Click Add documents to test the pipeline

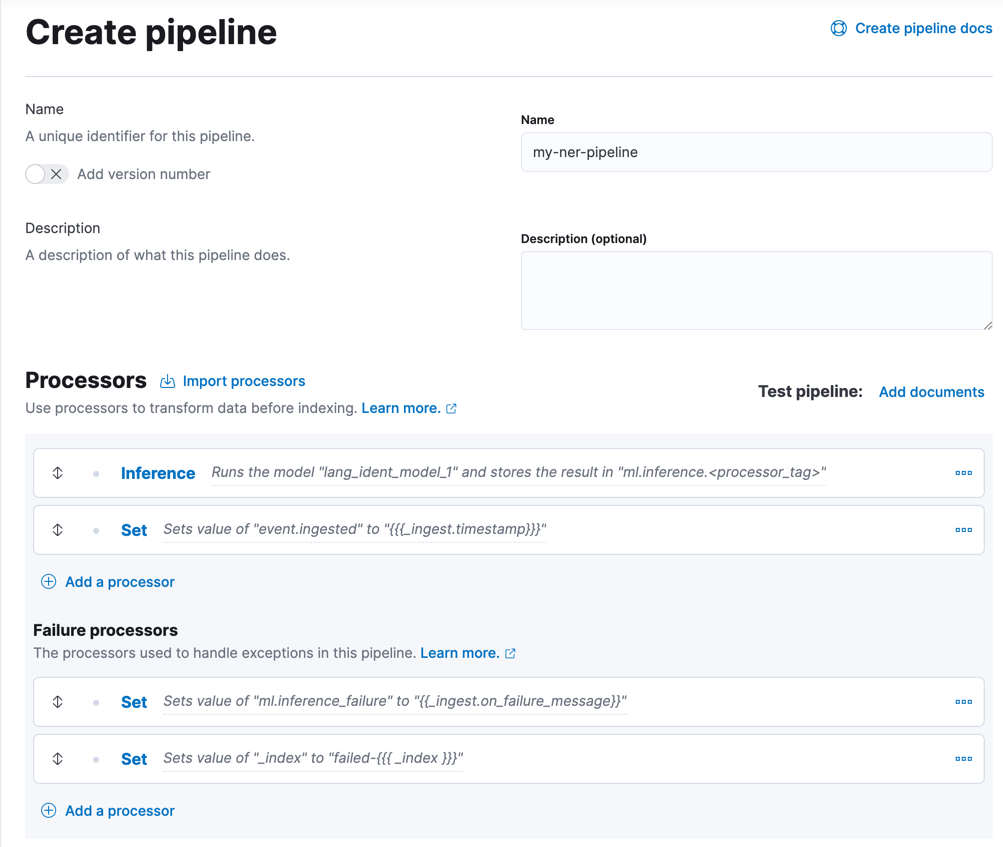pos(931,391)
